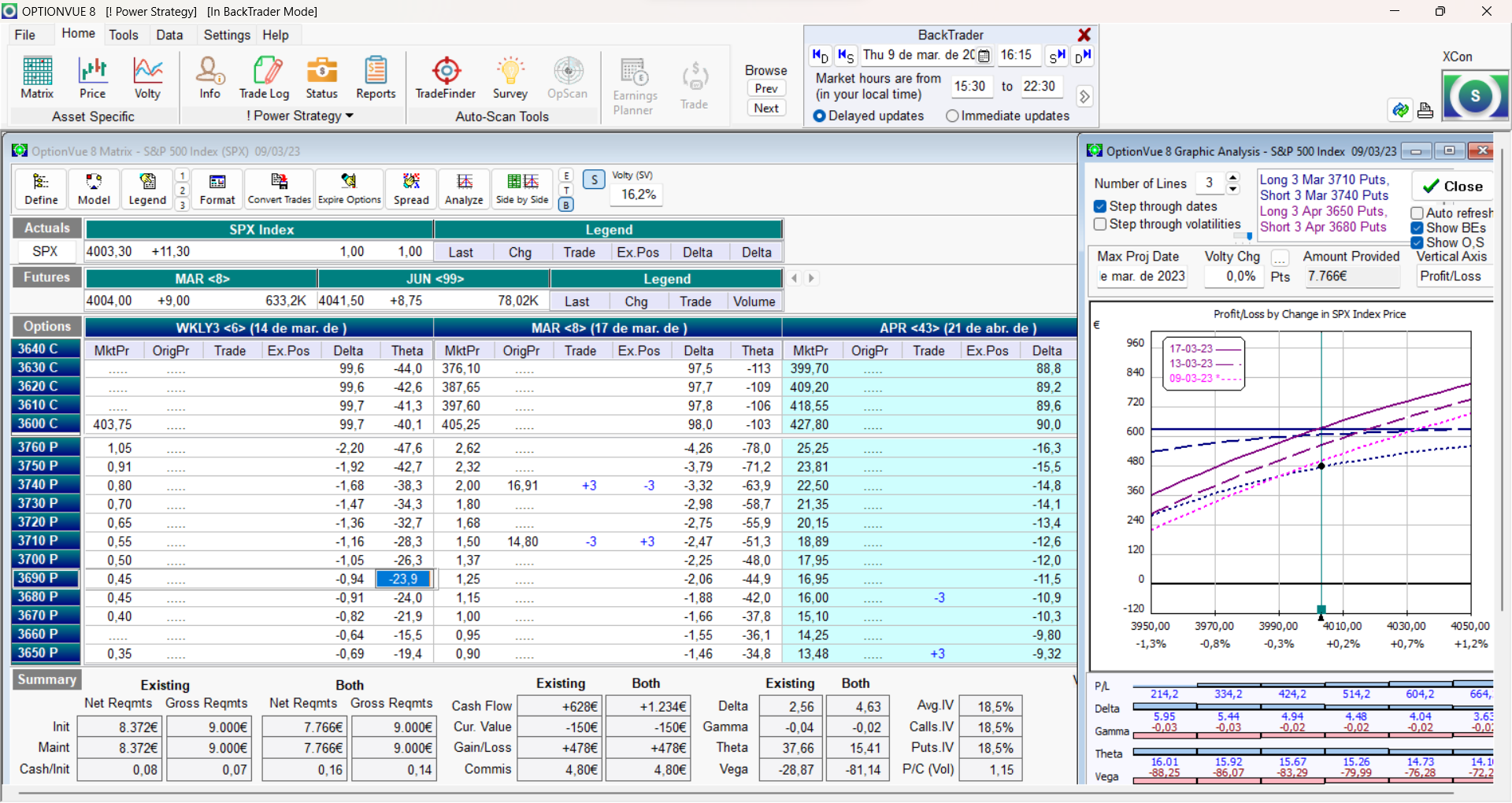Open the Survey tool
The width and height of the screenshot is (1512, 803).
click(x=510, y=78)
